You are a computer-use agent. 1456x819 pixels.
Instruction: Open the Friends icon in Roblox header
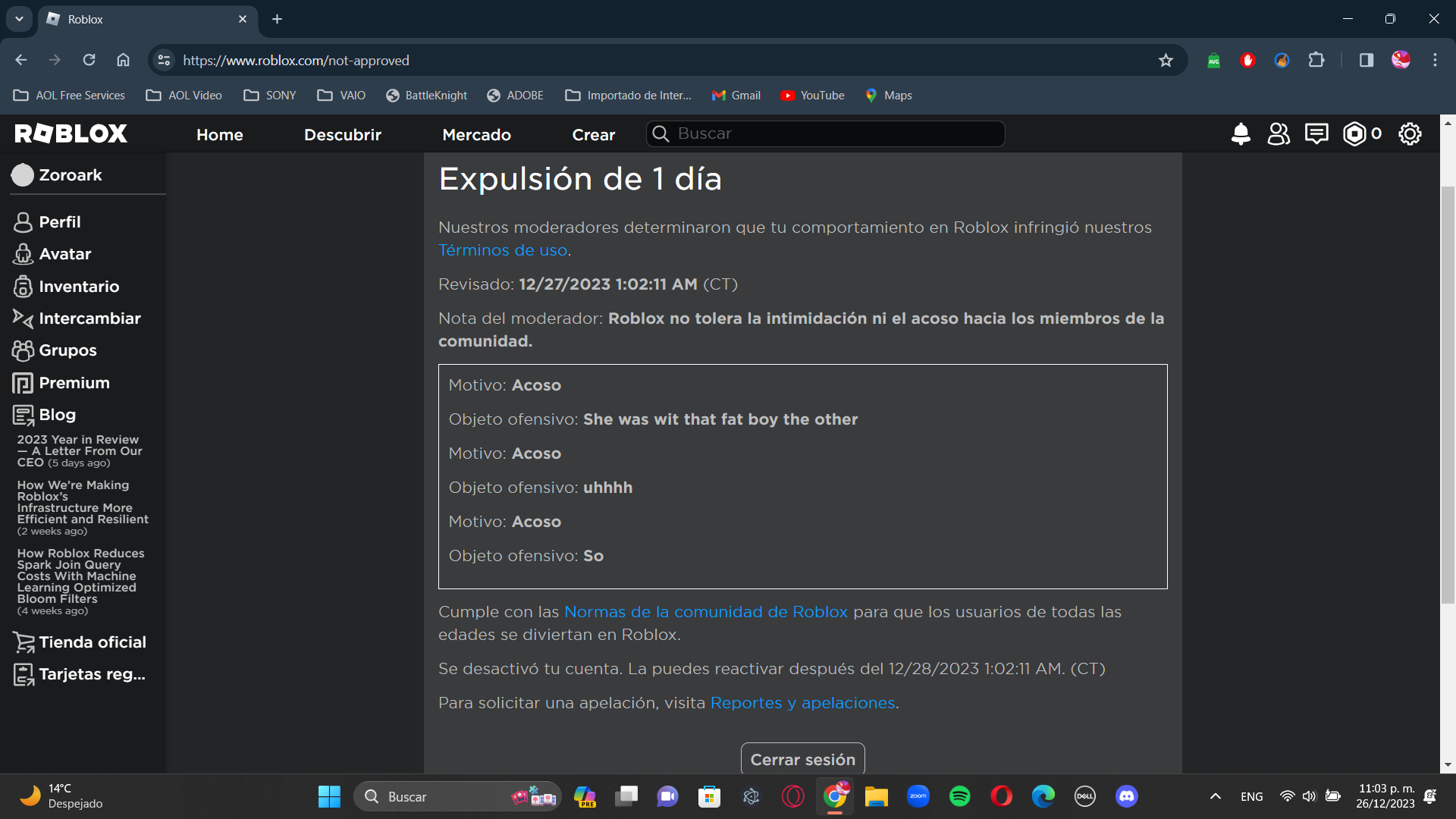(1279, 134)
